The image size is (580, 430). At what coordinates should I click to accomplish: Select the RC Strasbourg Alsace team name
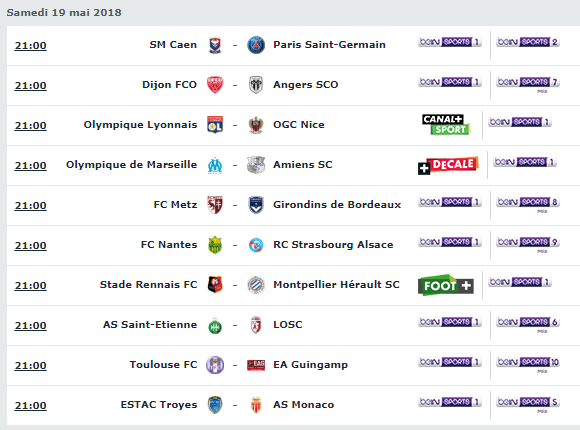point(333,245)
